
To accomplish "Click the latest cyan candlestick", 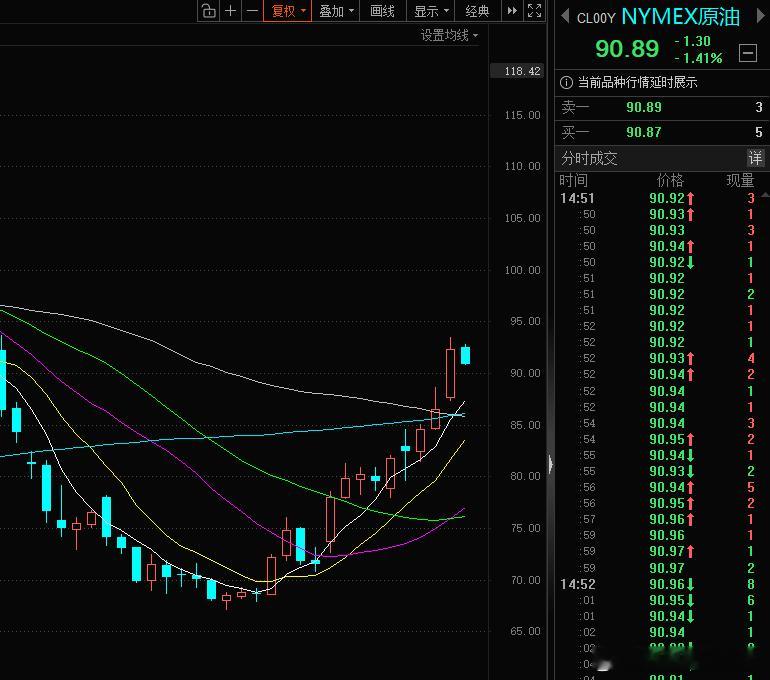I will click(466, 355).
